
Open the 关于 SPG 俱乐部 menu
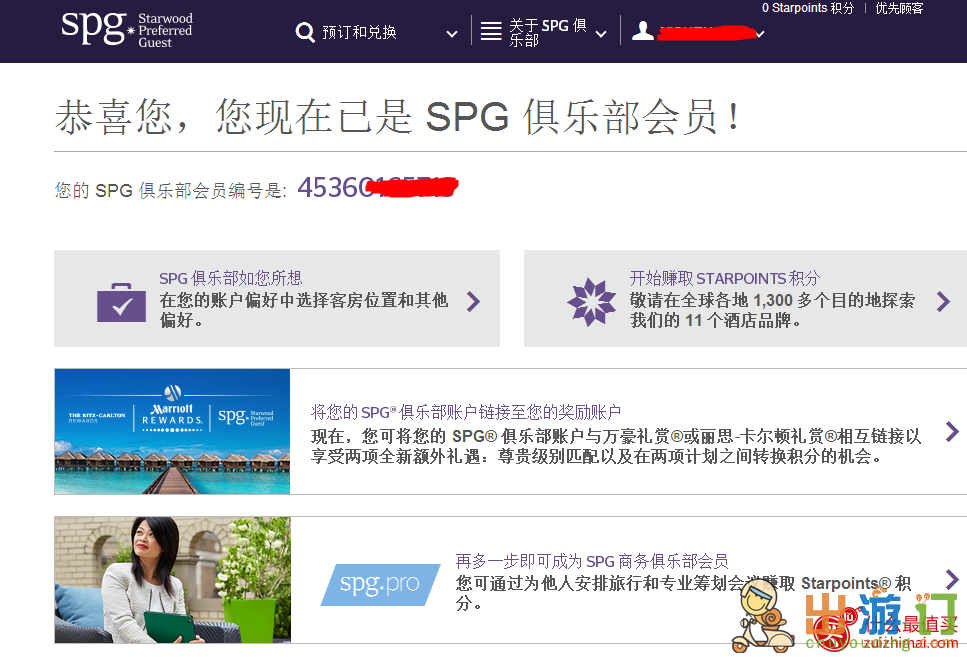coord(548,33)
